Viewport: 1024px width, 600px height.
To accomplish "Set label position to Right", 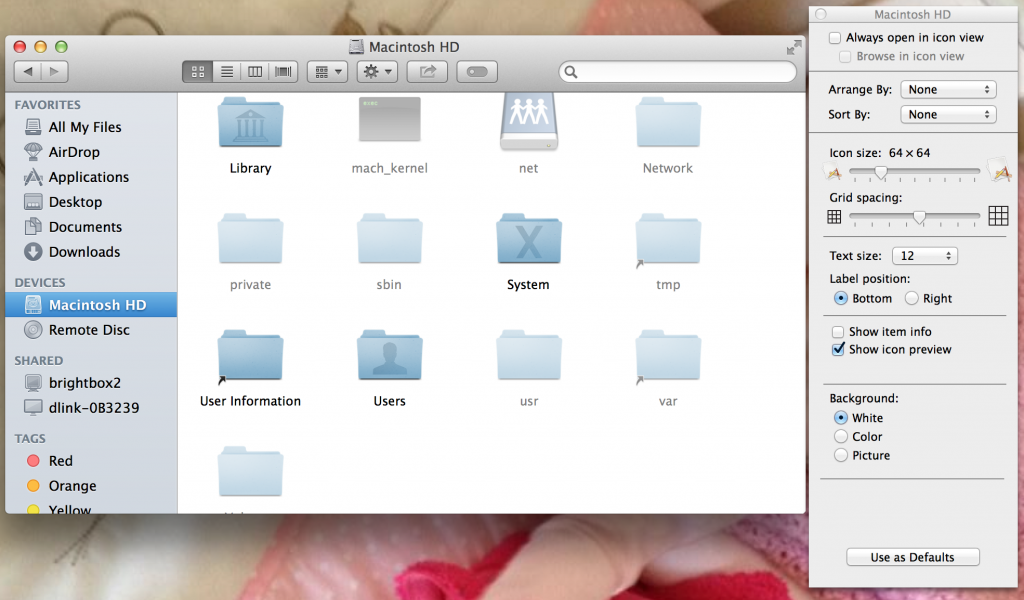I will 912,298.
